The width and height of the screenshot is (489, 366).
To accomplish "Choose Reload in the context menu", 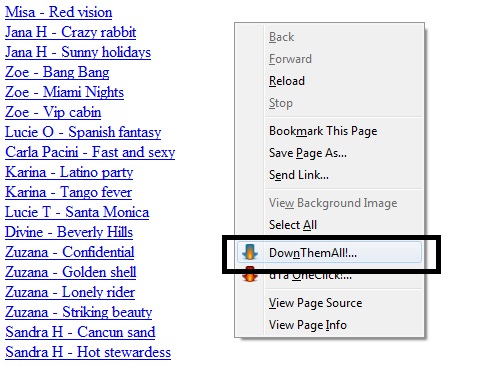I will click(x=287, y=81).
